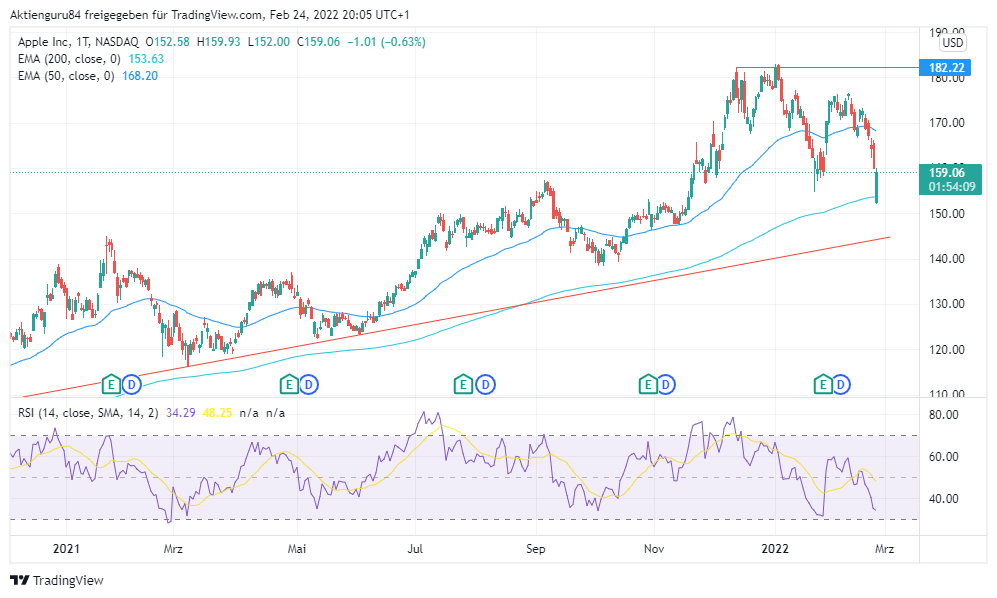The height and width of the screenshot is (598, 997).
Task: Open the dividend marker of February 2022
Action: (x=841, y=384)
